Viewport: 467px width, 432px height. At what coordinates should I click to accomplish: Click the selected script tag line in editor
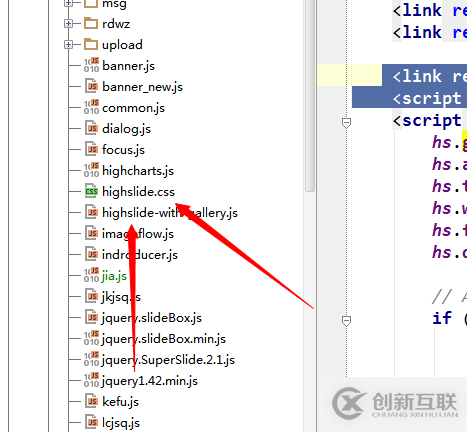(409, 98)
